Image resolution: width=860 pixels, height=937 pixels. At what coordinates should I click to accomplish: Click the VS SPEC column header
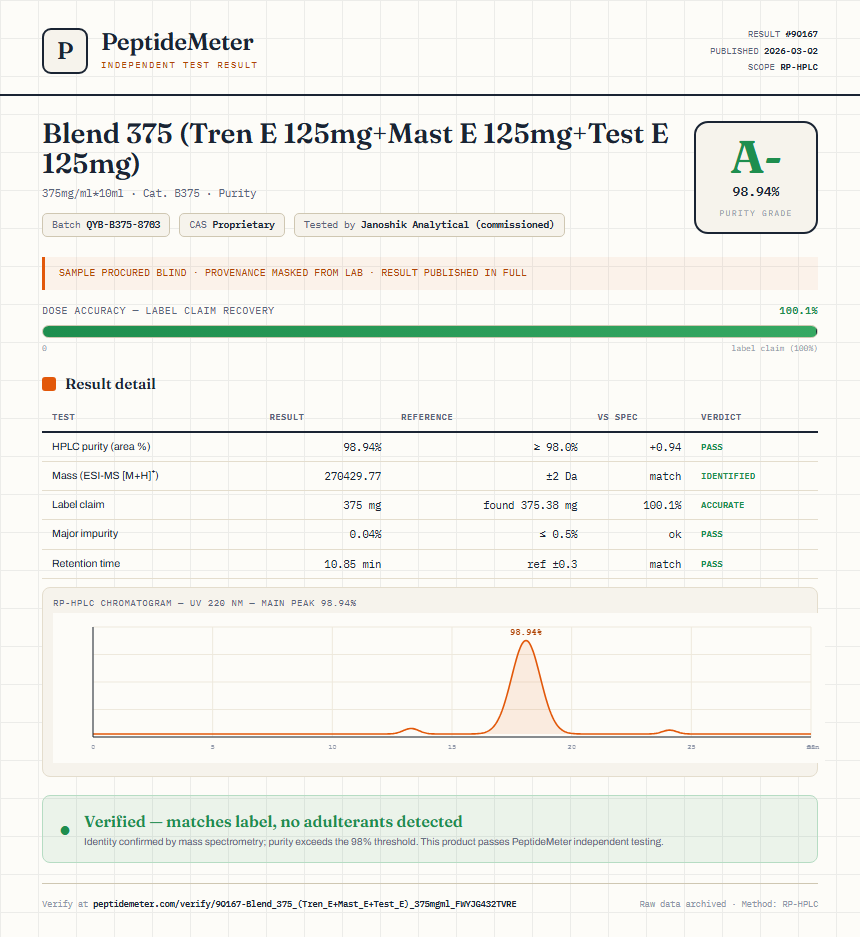point(617,417)
